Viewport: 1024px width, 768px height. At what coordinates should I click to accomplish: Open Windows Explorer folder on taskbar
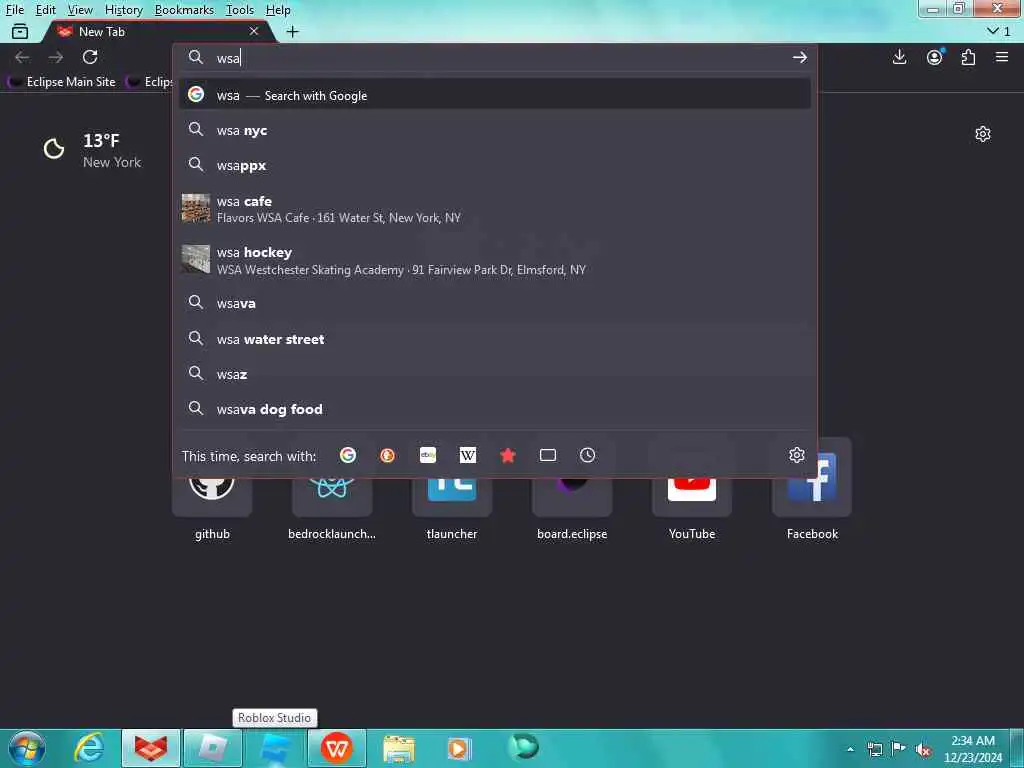coord(398,748)
